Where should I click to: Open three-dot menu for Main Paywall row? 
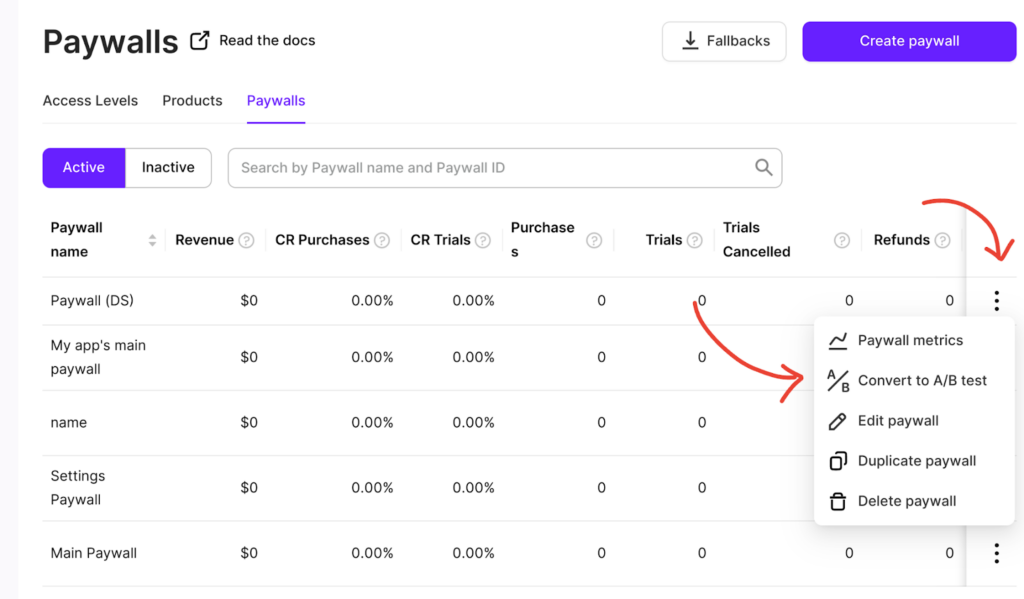click(996, 553)
